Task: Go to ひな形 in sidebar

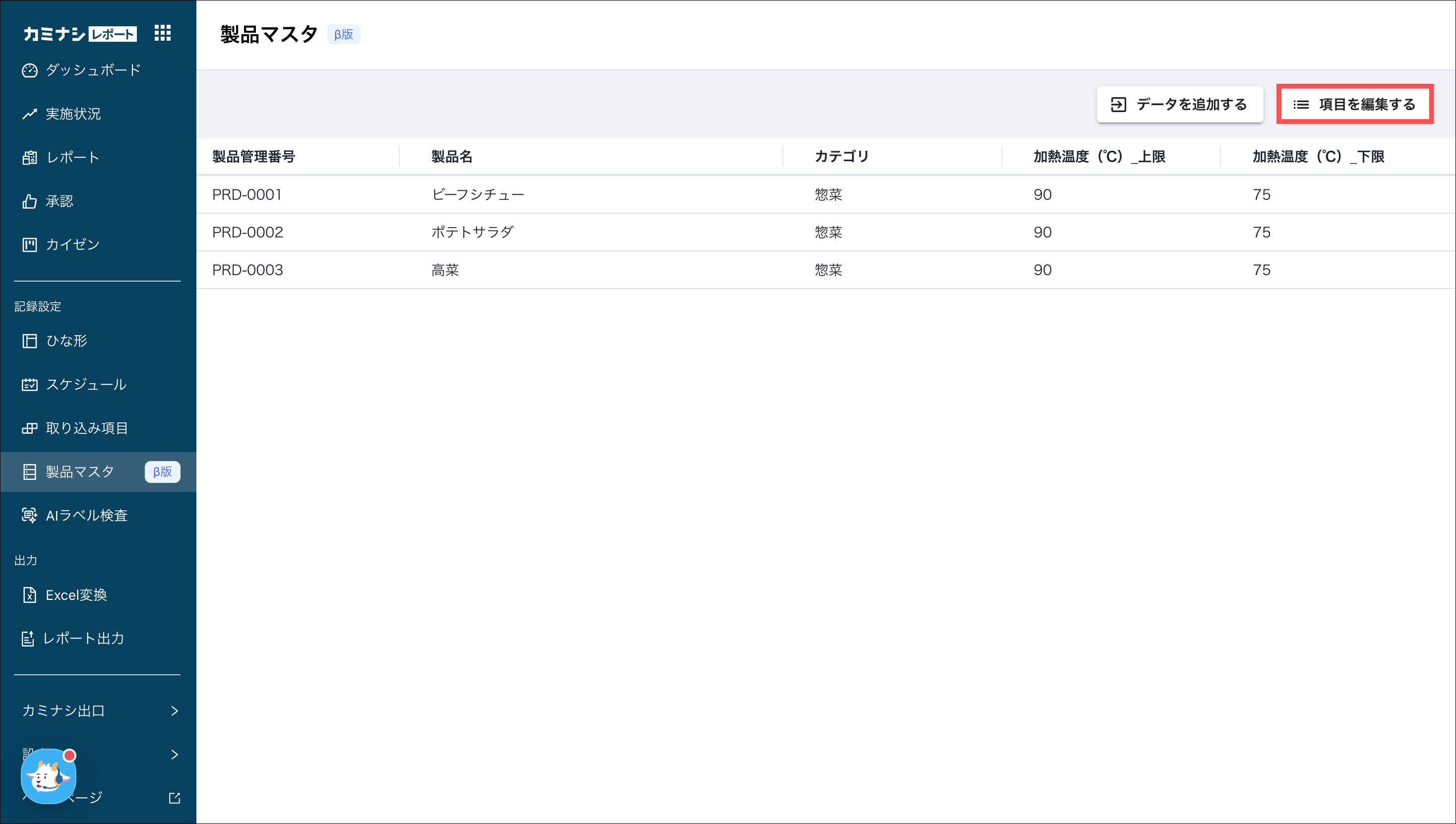Action: click(x=66, y=341)
